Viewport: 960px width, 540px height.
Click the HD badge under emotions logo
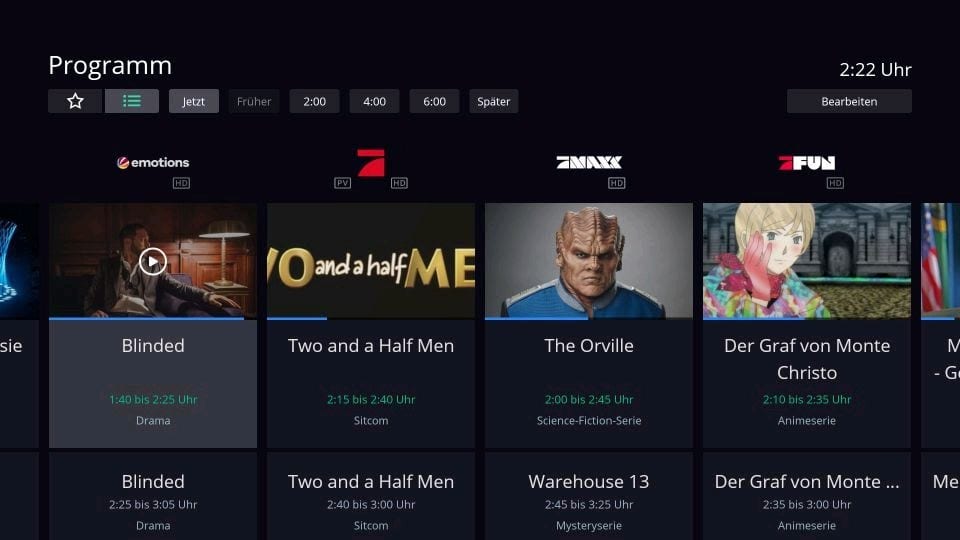181,183
